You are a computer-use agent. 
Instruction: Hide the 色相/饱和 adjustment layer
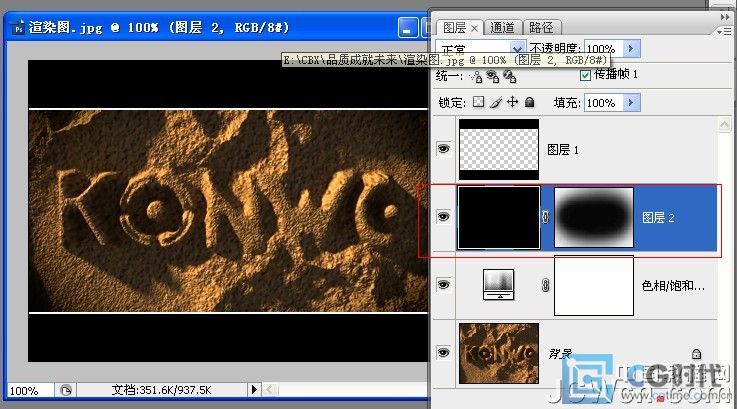443,284
